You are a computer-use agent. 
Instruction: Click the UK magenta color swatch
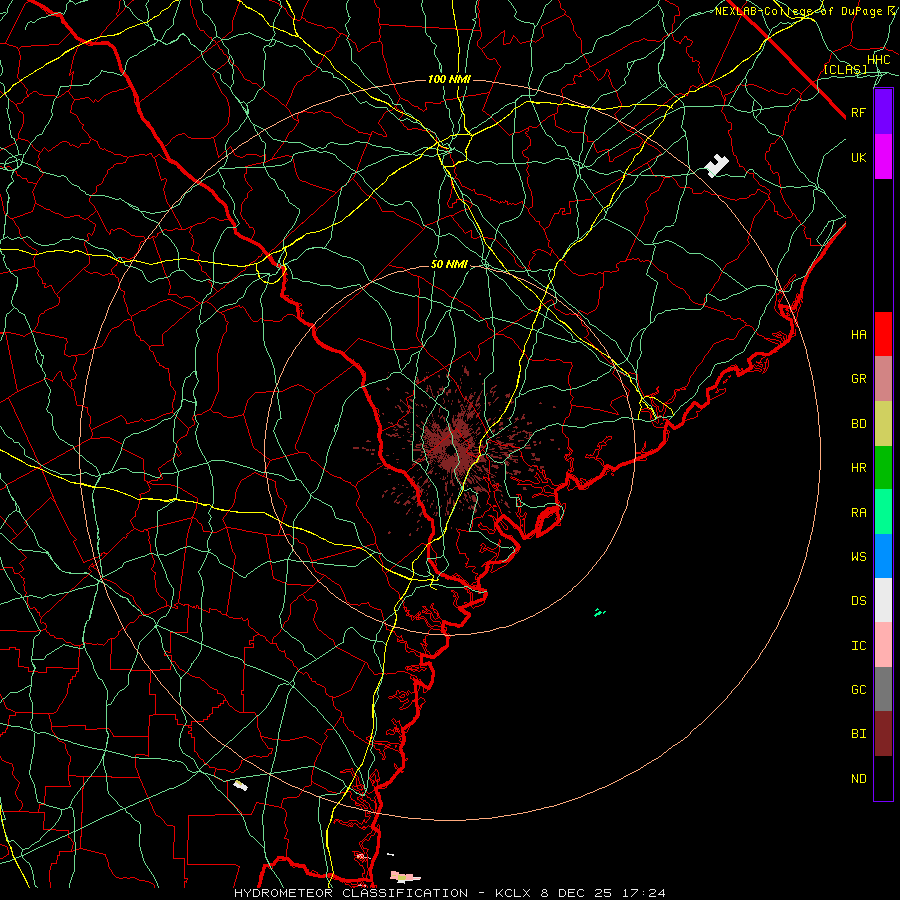coord(883,157)
